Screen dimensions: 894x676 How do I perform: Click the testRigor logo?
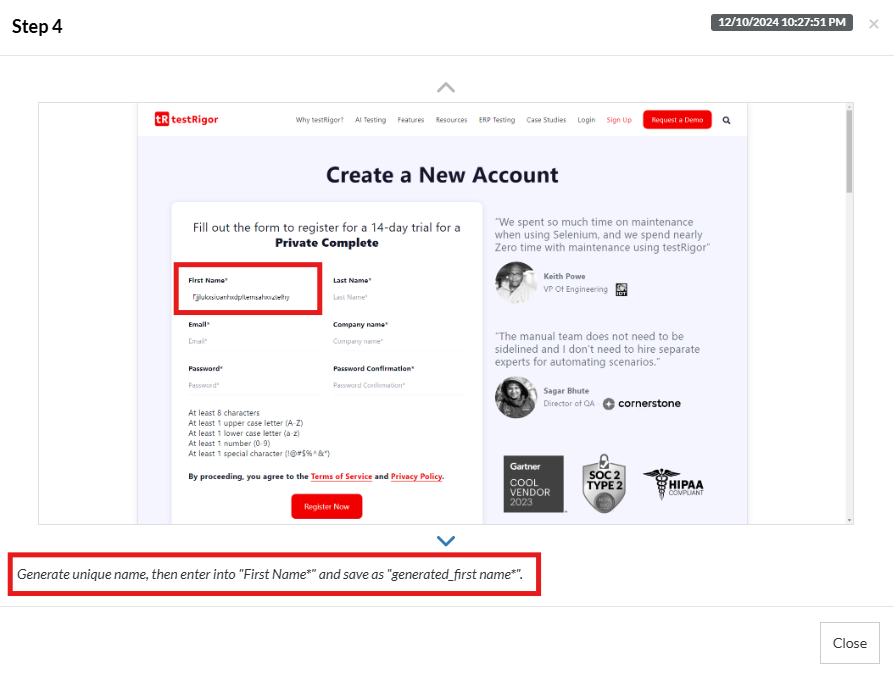click(187, 120)
